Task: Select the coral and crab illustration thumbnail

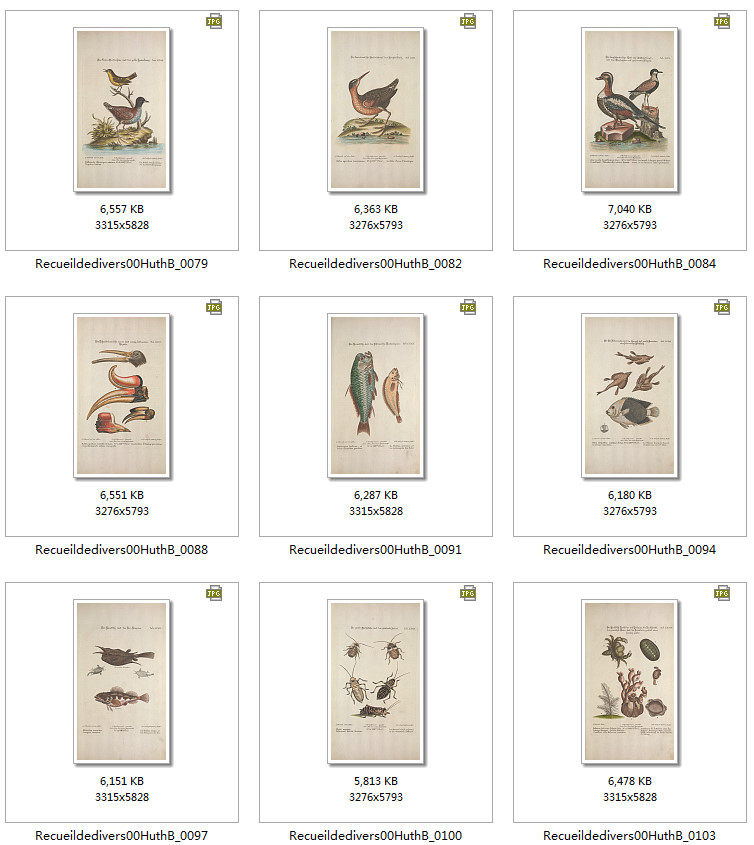Action: [x=630, y=682]
